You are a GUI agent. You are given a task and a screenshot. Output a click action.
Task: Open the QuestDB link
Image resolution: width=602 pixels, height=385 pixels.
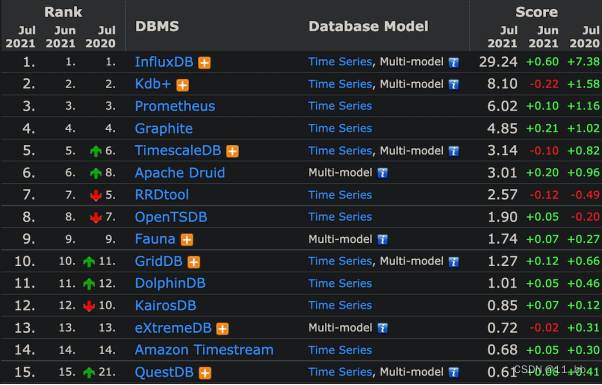[x=164, y=372]
